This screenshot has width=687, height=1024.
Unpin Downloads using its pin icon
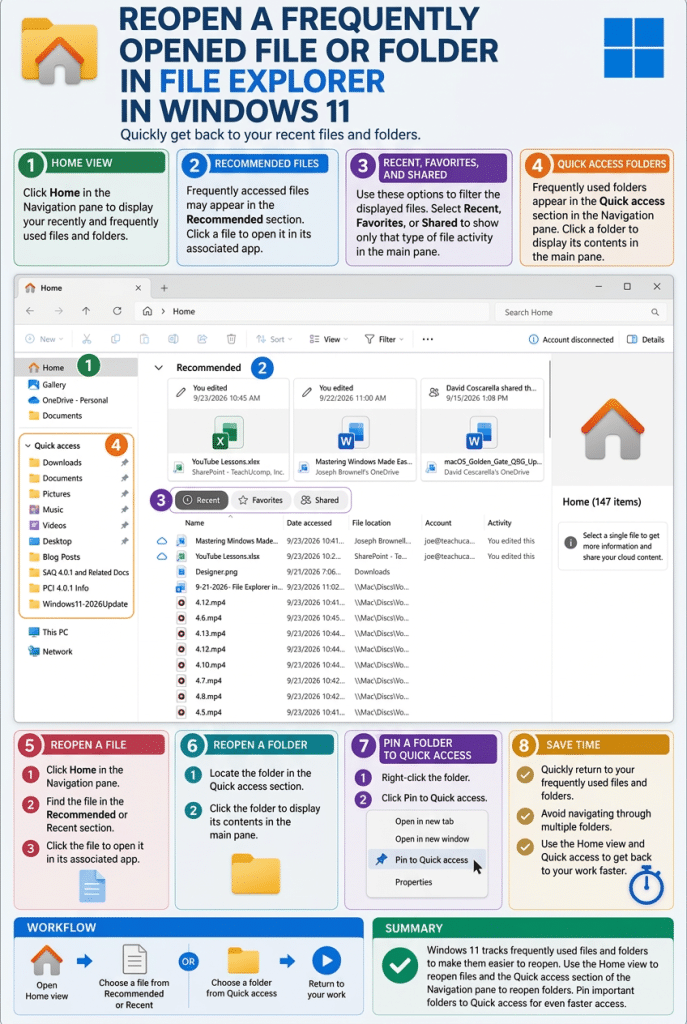point(124,462)
